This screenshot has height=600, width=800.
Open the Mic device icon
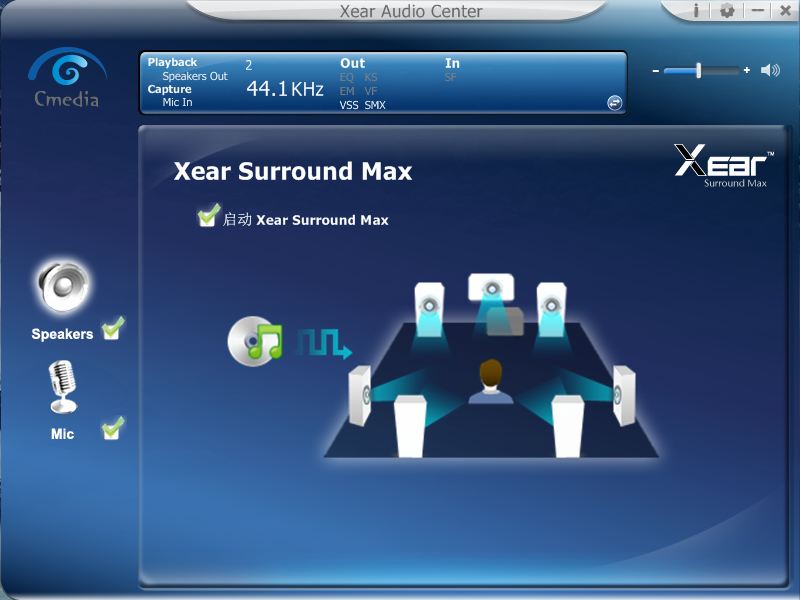pos(63,387)
